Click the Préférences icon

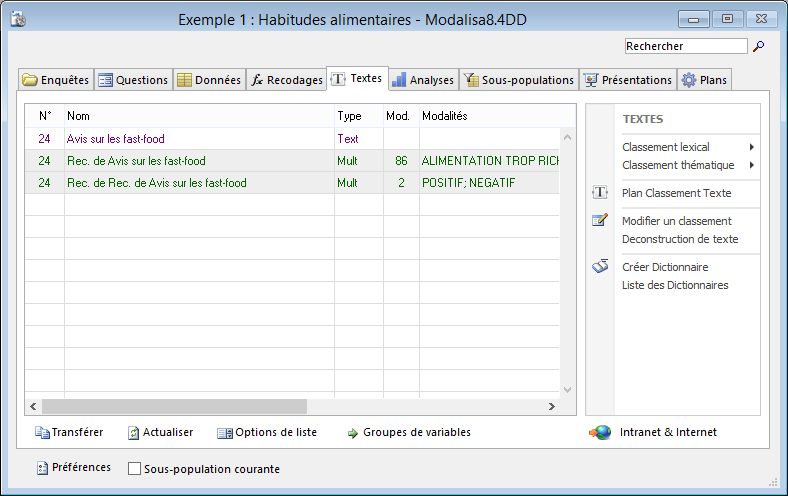click(42, 468)
